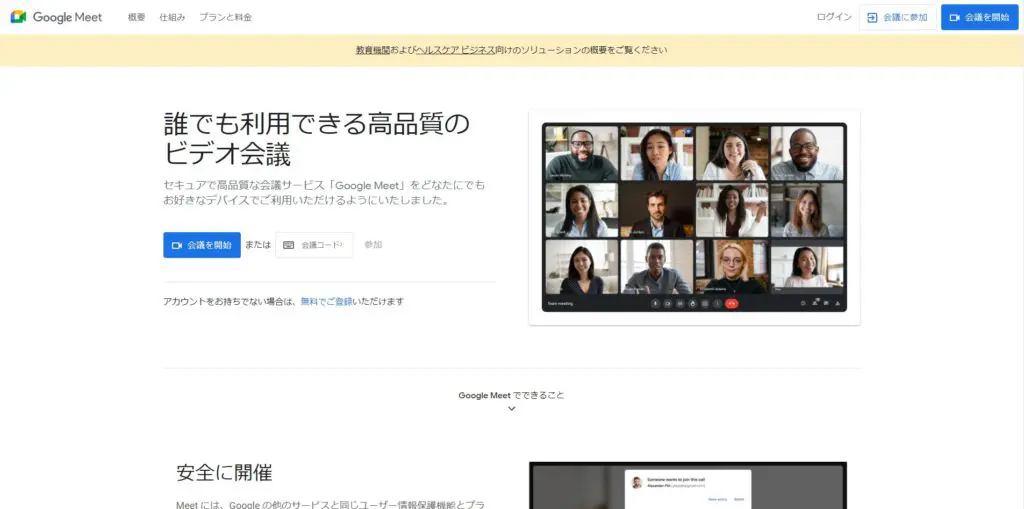Image resolution: width=1024 pixels, height=509 pixels.
Task: Open the 仕組み menu item
Action: 172,18
